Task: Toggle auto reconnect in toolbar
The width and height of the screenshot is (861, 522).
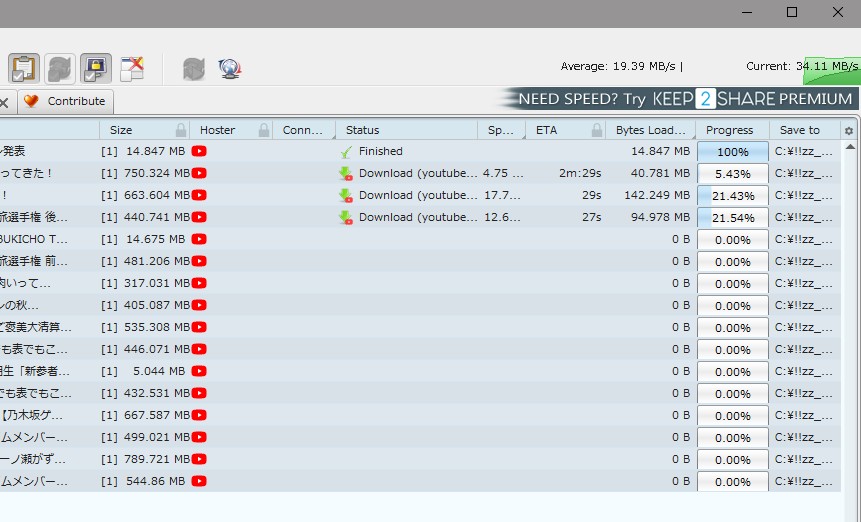Action: [60, 69]
